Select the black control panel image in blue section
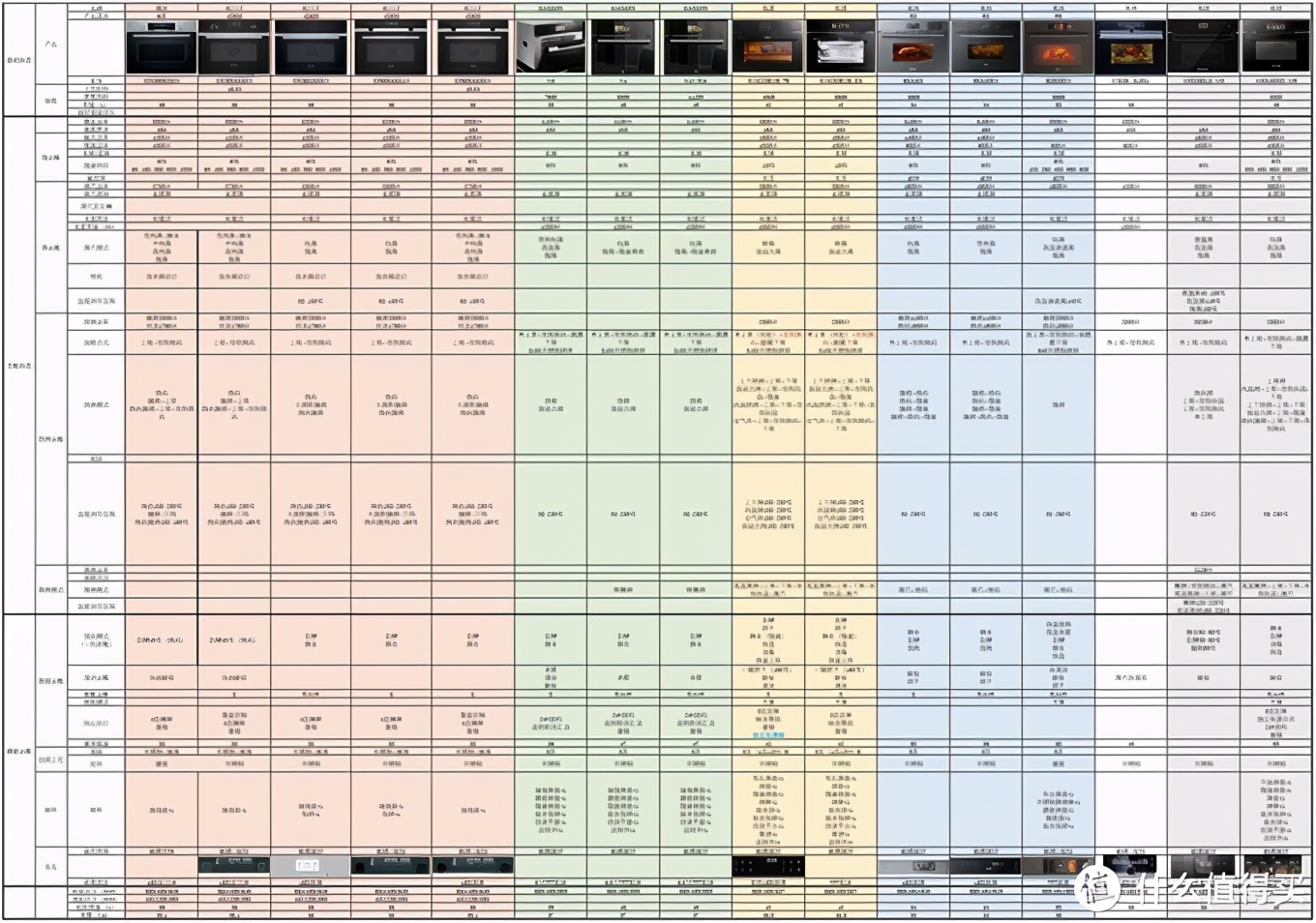 (985, 866)
